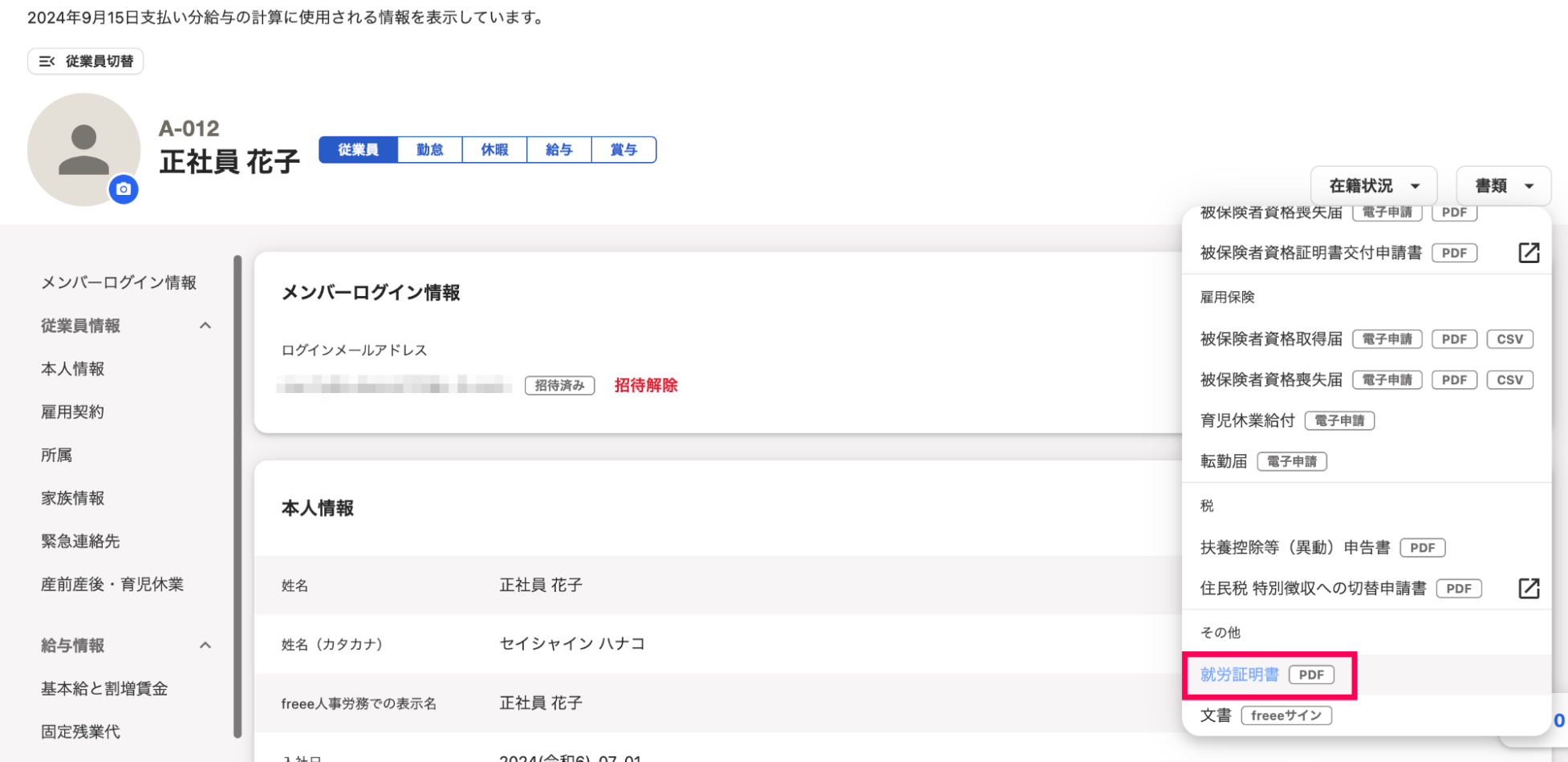Select 産前産後・育児休業 in the sidebar
Image resolution: width=1568 pixels, height=762 pixels.
point(112,585)
